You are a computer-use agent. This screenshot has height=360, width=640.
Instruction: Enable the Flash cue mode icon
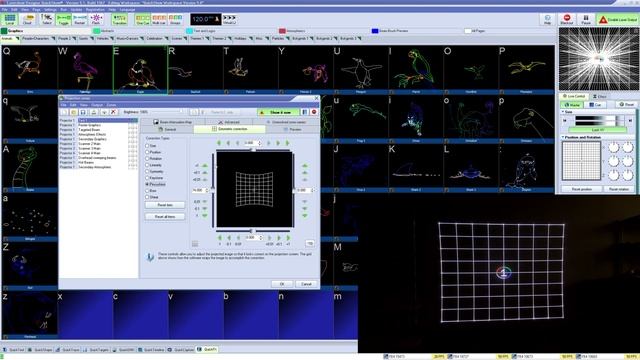pos(96,19)
